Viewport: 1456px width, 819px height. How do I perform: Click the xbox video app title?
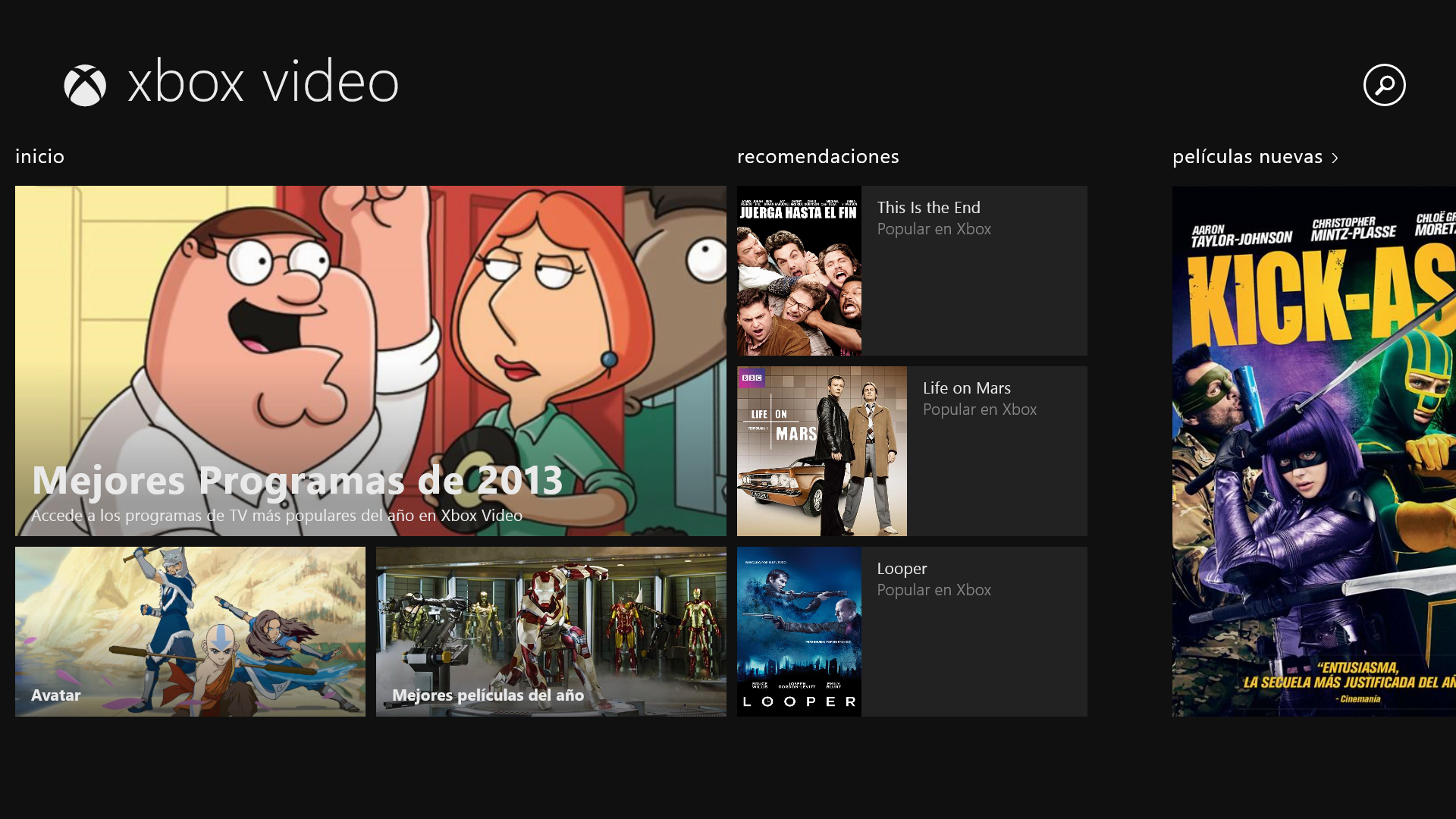point(262,82)
